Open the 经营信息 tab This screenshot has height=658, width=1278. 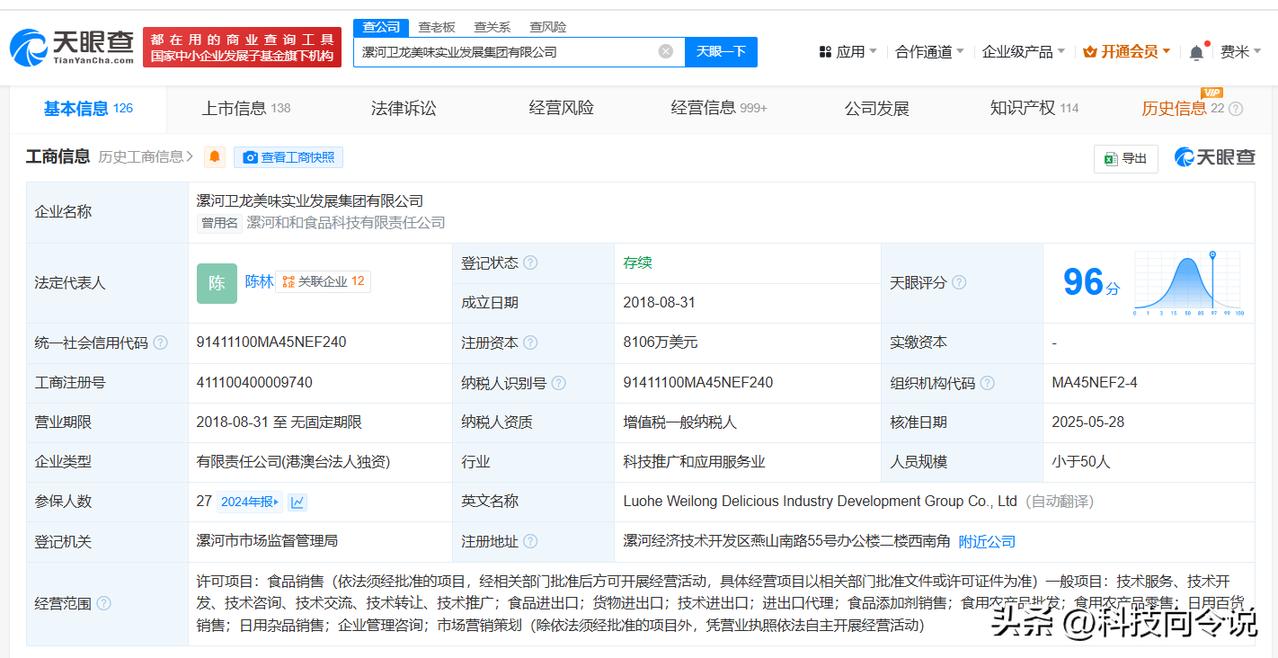pyautogui.click(x=718, y=108)
